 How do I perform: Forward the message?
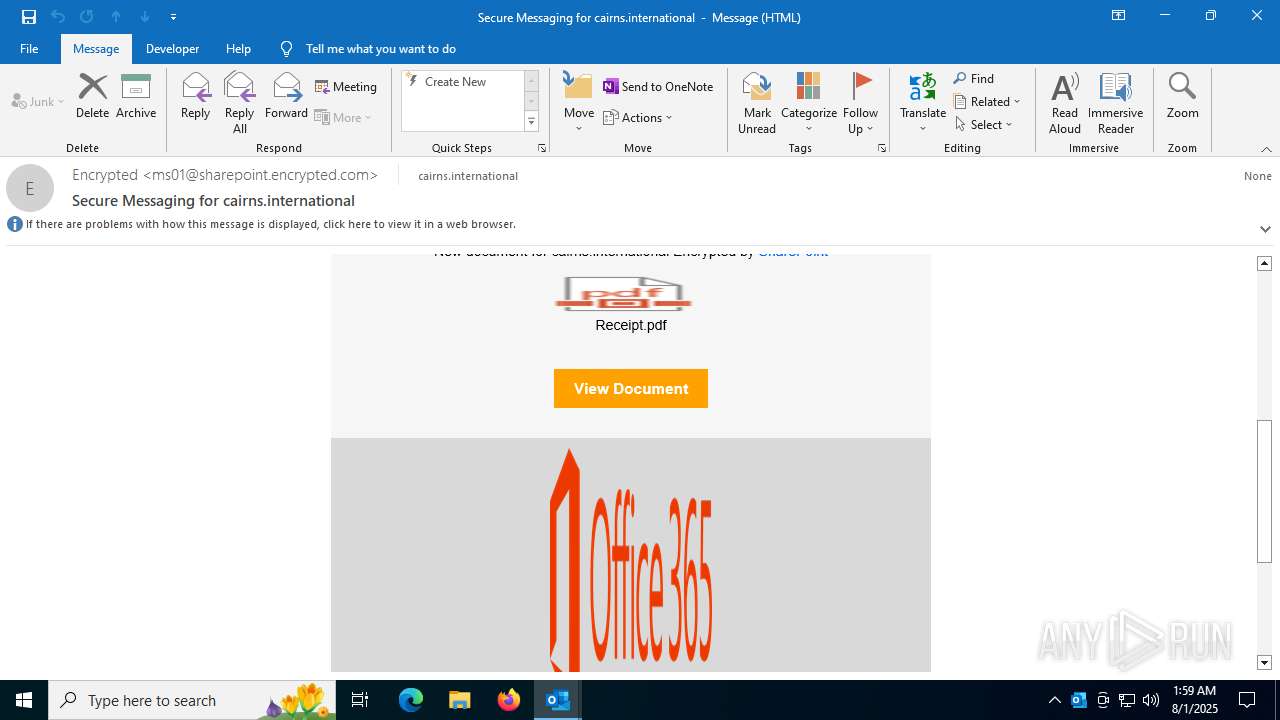[286, 96]
